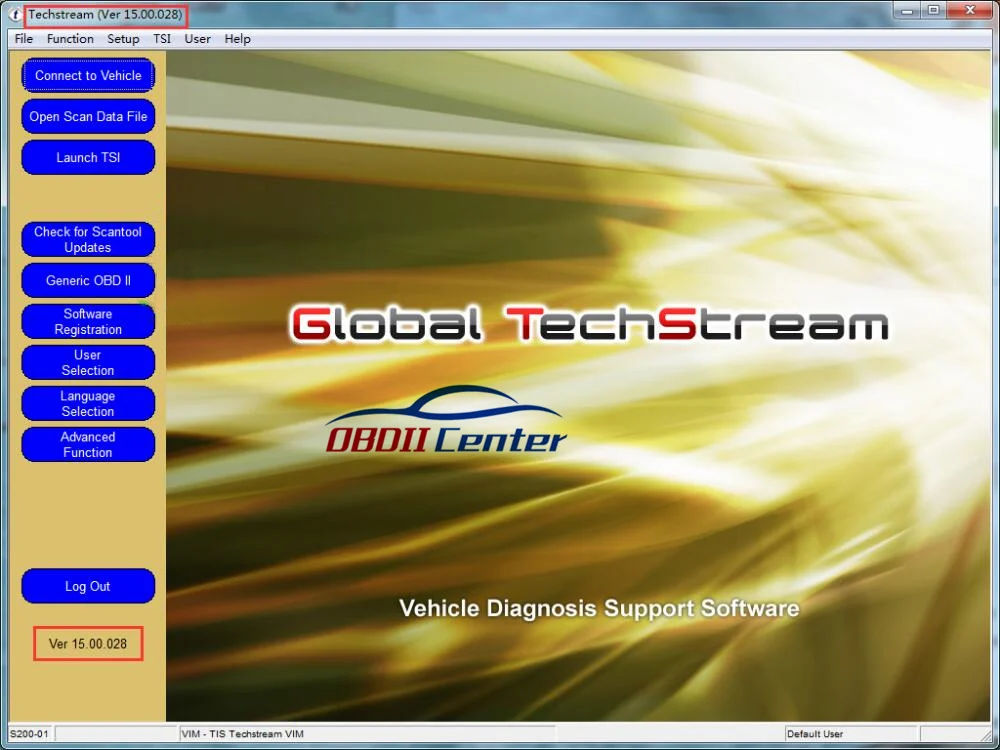Image resolution: width=1000 pixels, height=750 pixels.
Task: Click the S200-01 status bar entry
Action: 29,734
